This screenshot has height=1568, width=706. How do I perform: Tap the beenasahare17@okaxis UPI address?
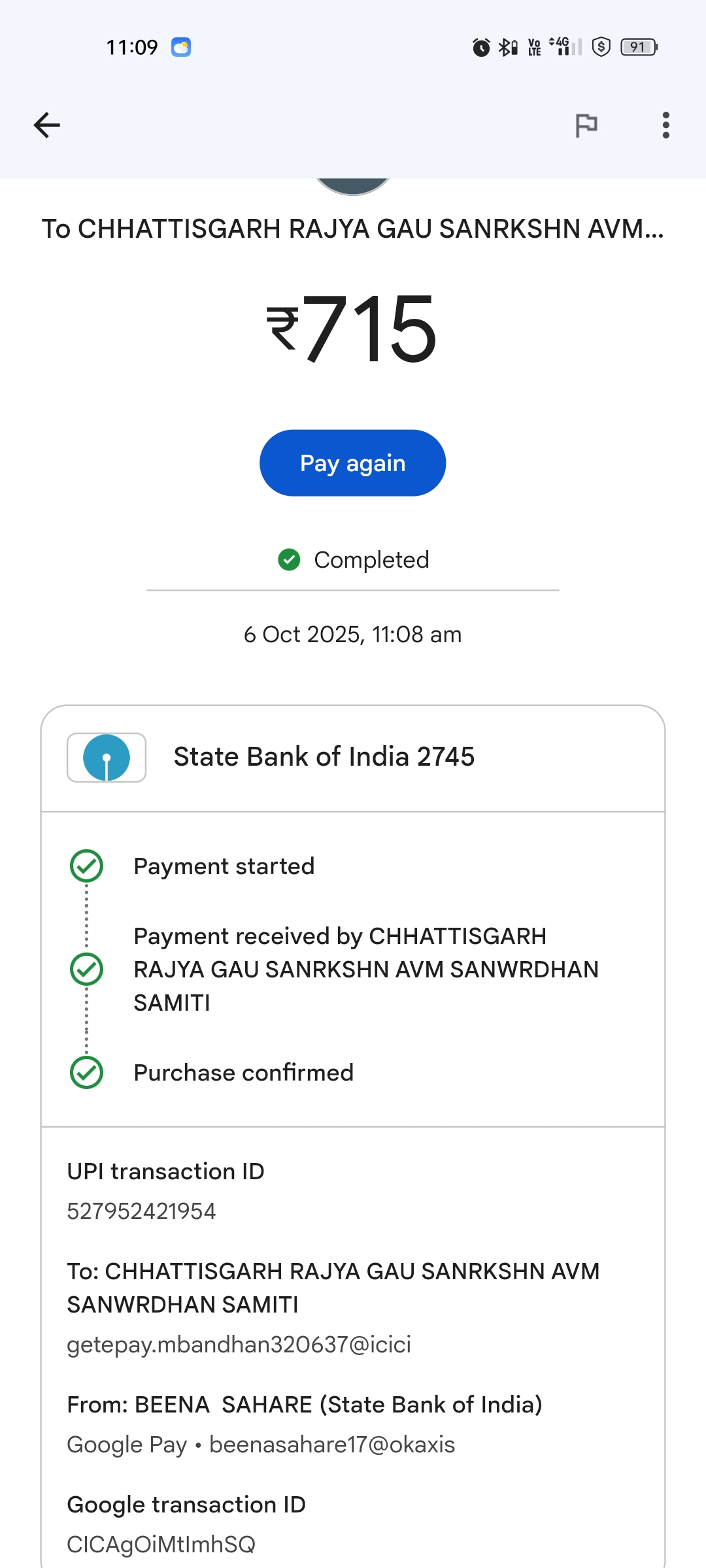click(332, 1445)
